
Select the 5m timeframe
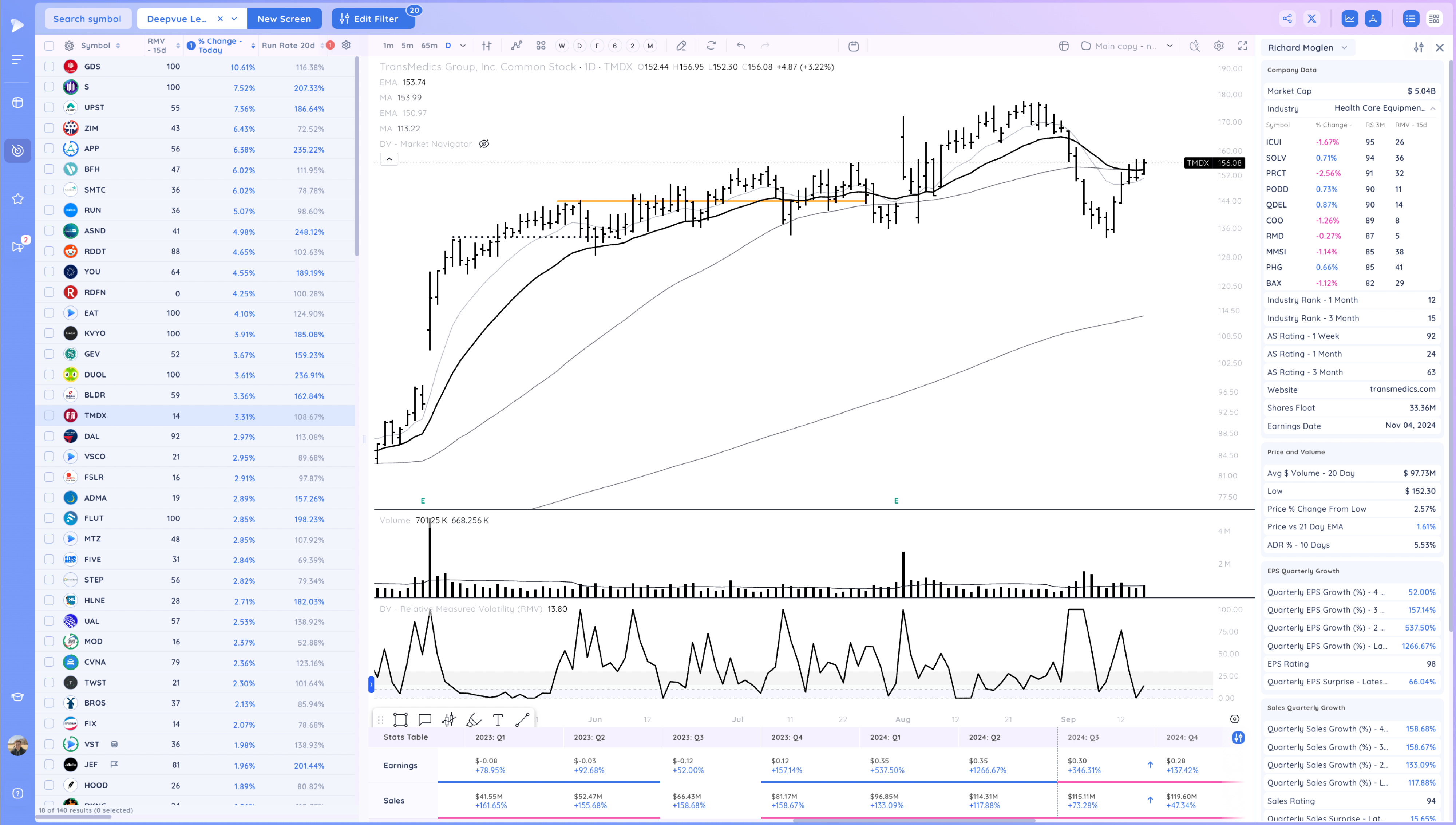pos(407,46)
